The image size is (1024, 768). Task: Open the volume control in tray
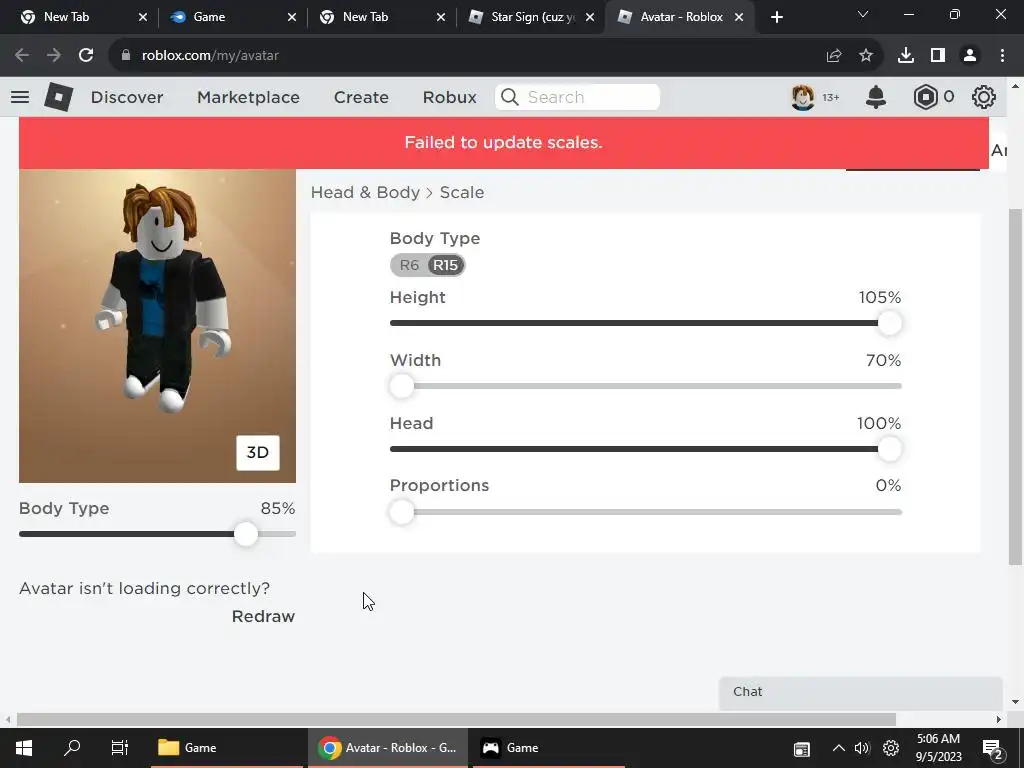863,748
